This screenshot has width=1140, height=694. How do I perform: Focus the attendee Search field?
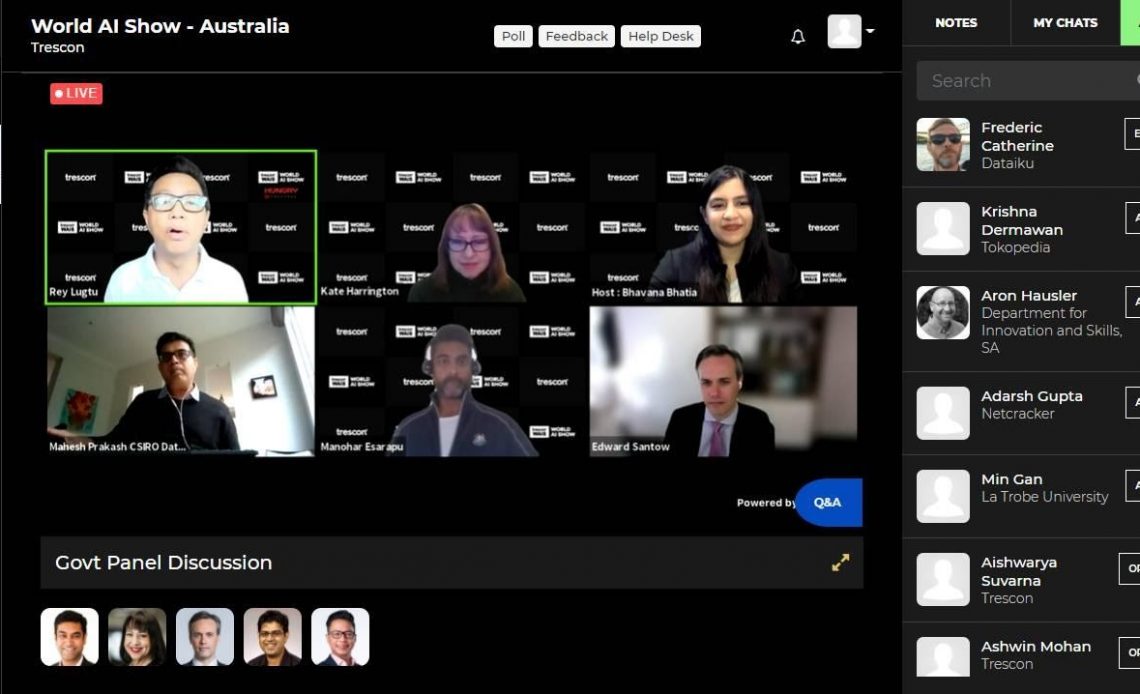pos(1028,81)
